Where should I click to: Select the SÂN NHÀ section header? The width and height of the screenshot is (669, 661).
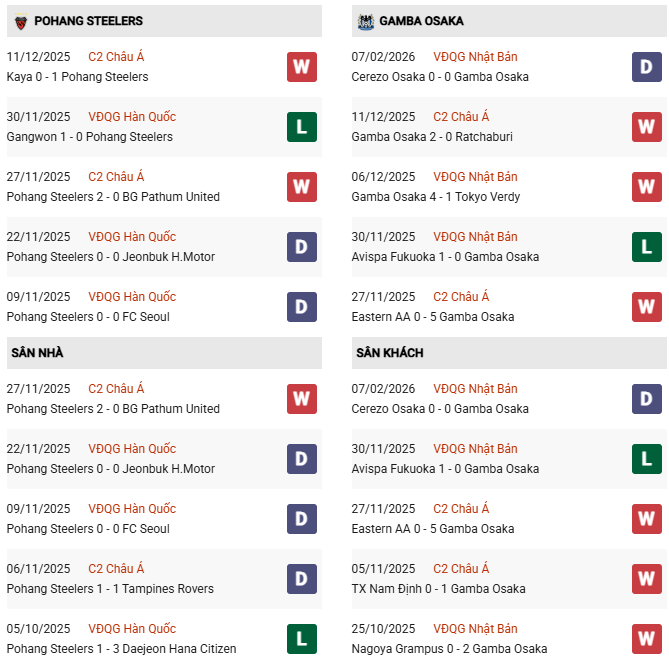38,353
